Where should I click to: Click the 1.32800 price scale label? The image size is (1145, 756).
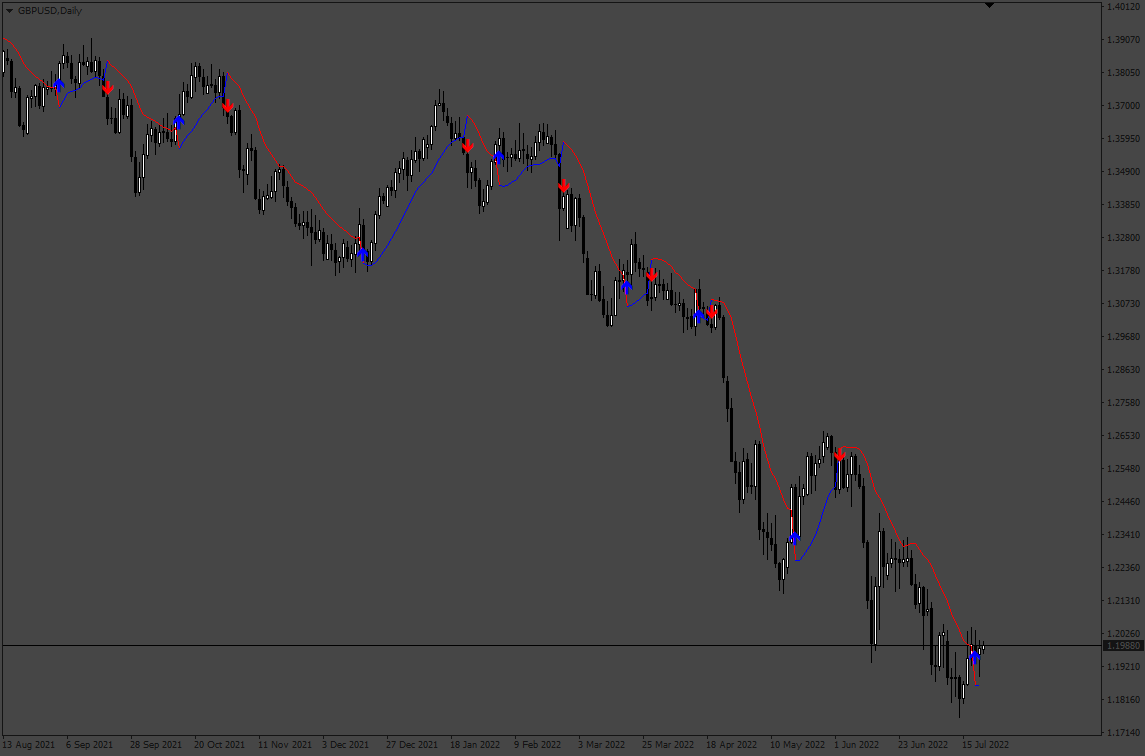pyautogui.click(x=1124, y=237)
